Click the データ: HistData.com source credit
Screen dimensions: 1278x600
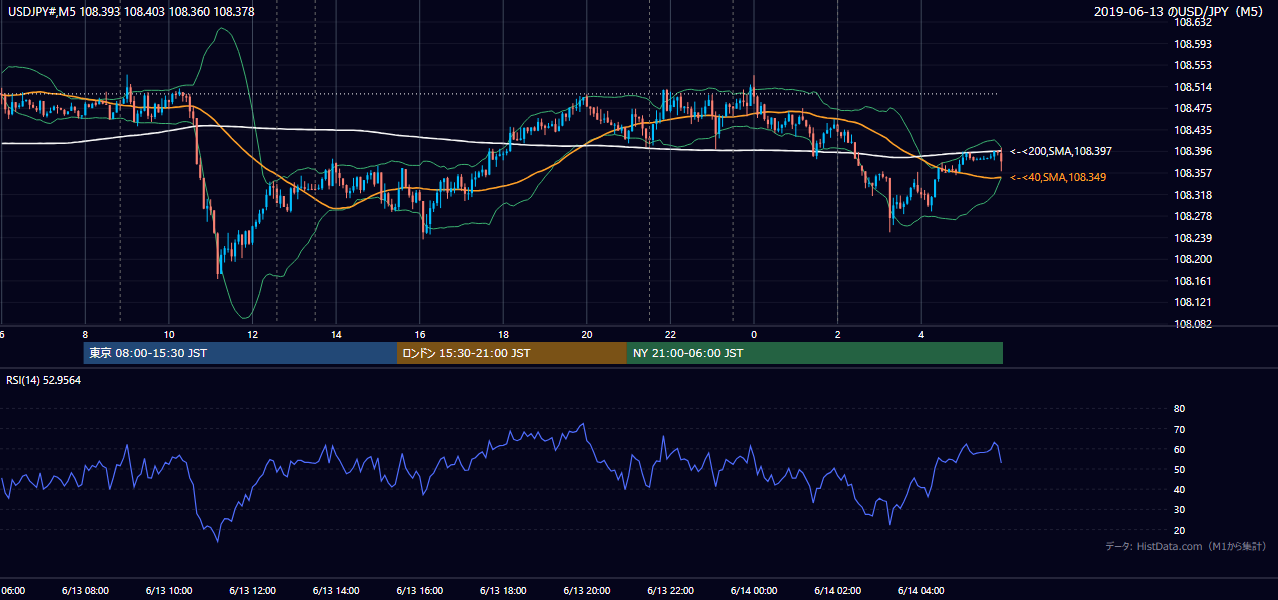pos(1185,546)
